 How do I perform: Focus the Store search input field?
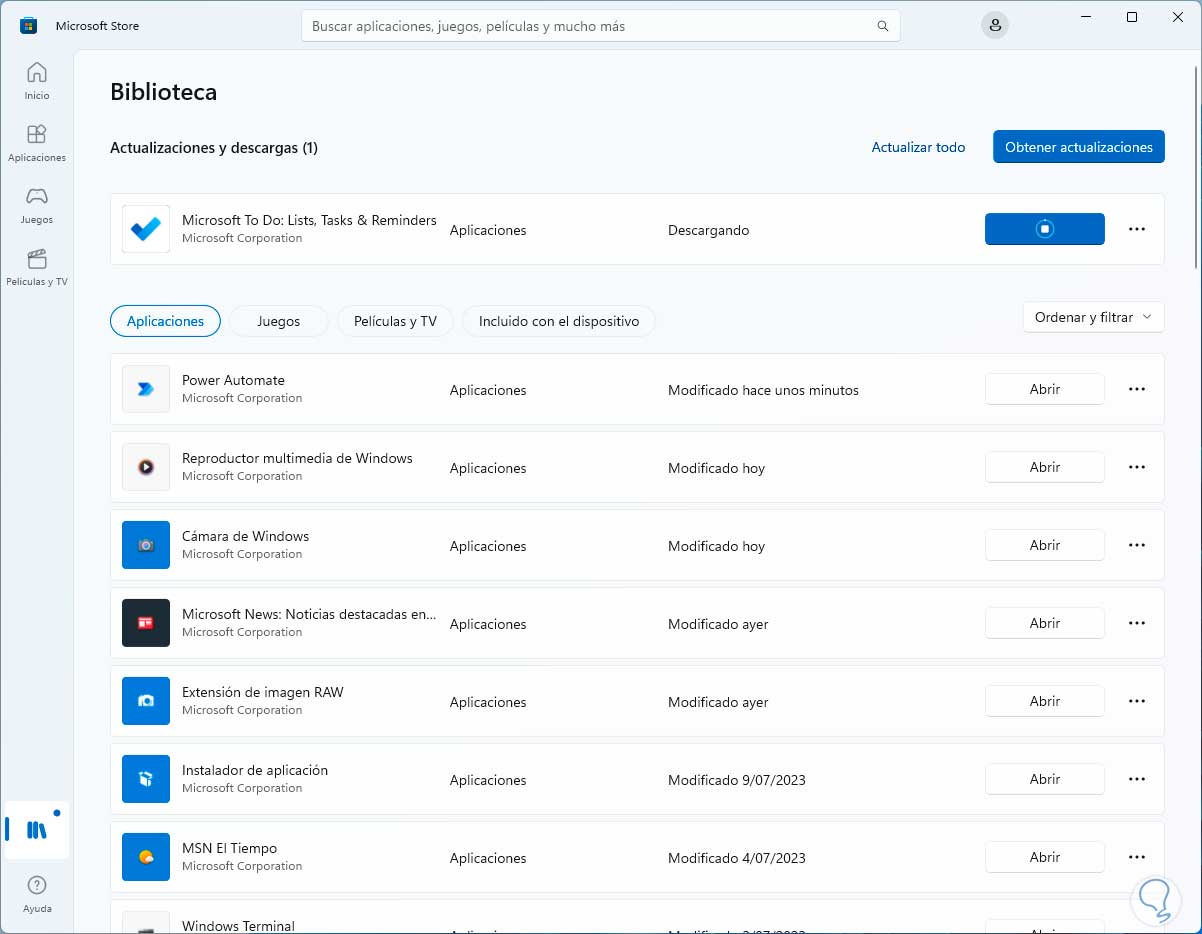[590, 26]
